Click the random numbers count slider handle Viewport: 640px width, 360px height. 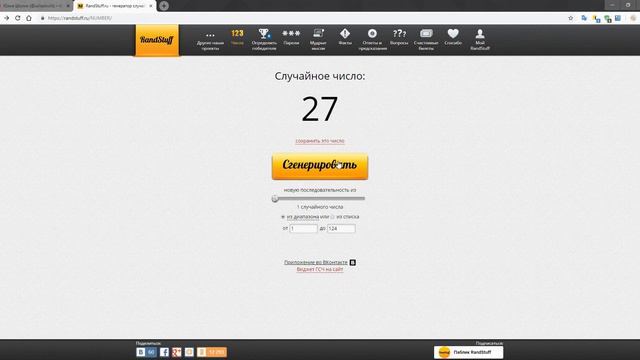275,198
